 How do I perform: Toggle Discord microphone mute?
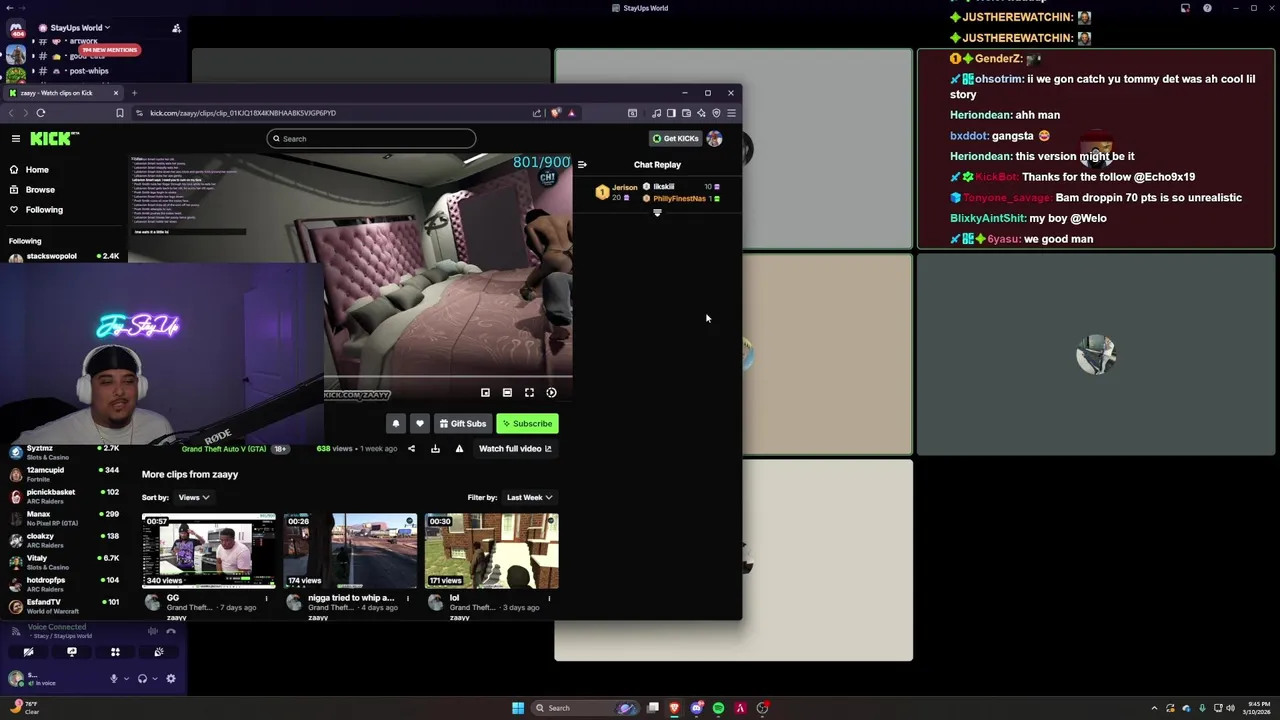[113, 679]
